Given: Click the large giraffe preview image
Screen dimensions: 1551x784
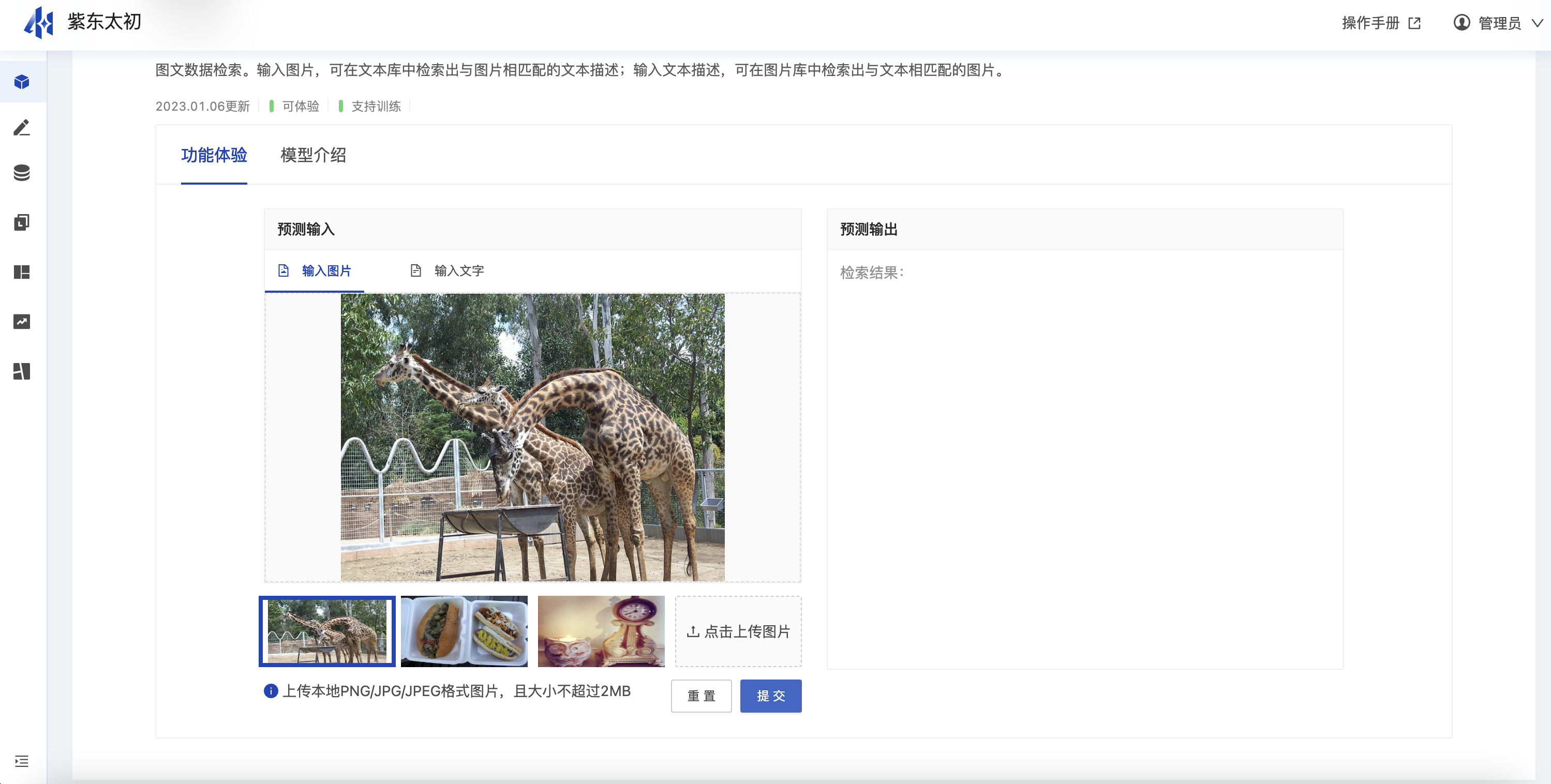Looking at the screenshot, I should tap(532, 438).
